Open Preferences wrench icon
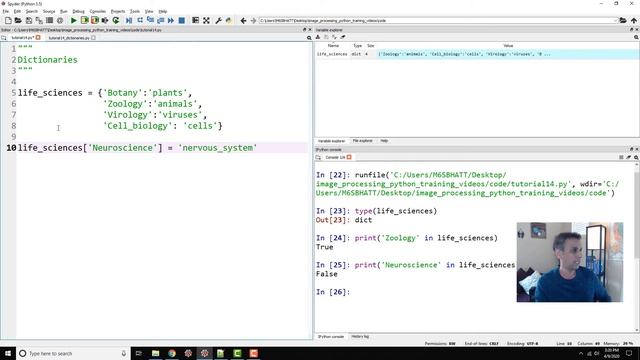This screenshot has width=640, height=360. pos(218,20)
